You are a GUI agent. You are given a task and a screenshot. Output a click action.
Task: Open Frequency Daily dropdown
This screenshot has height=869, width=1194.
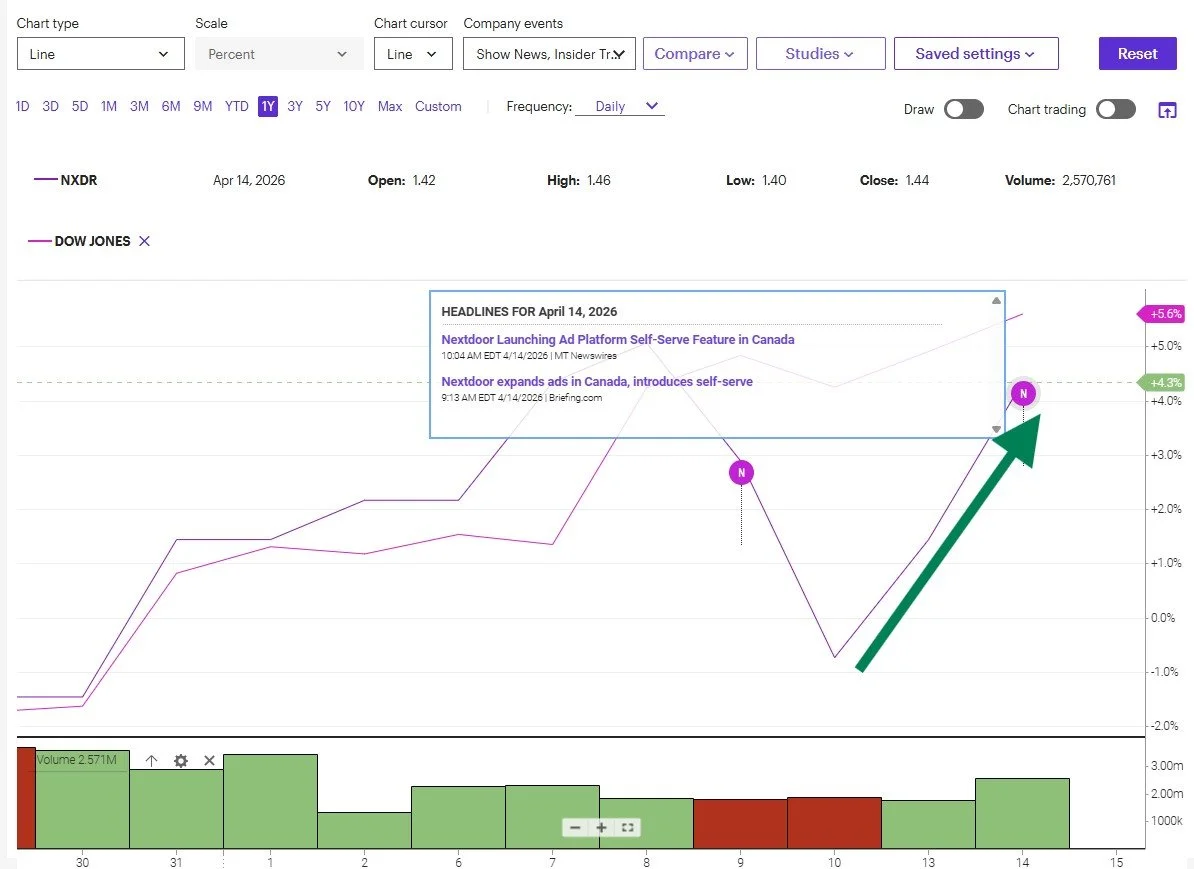620,107
